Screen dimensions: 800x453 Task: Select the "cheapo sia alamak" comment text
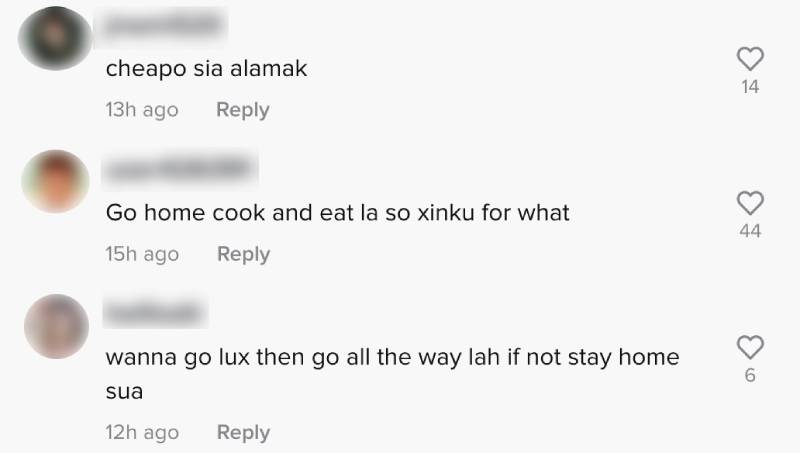click(207, 69)
